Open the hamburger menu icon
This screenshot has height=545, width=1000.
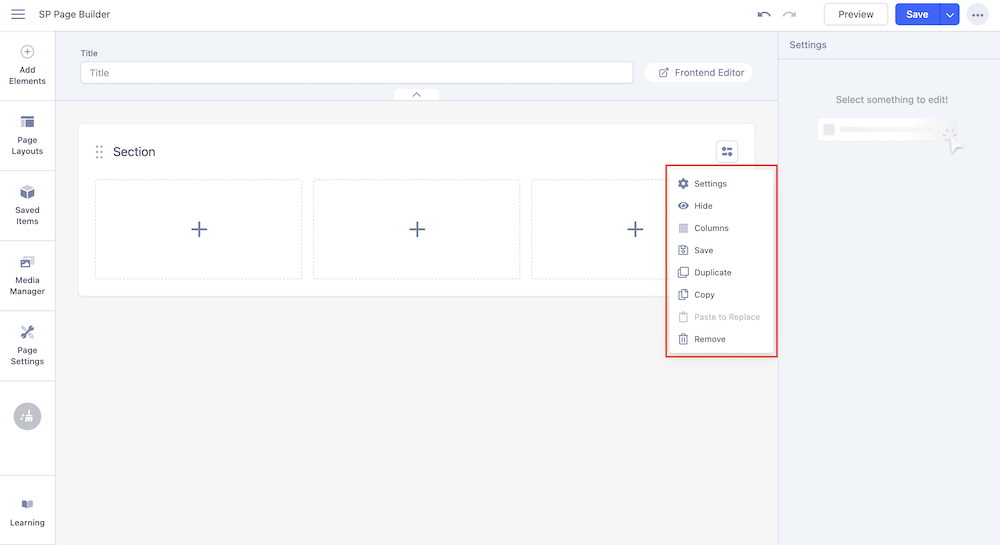[18, 14]
